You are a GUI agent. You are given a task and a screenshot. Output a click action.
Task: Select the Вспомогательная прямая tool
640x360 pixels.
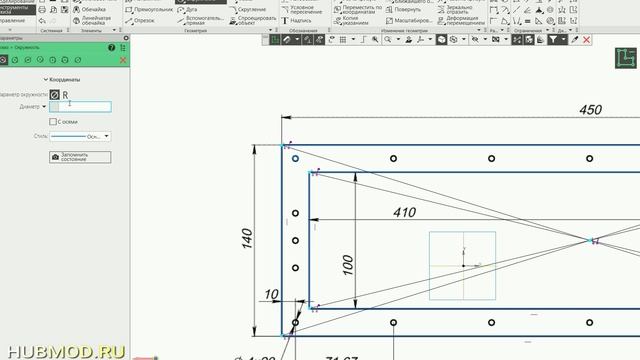click(x=201, y=20)
